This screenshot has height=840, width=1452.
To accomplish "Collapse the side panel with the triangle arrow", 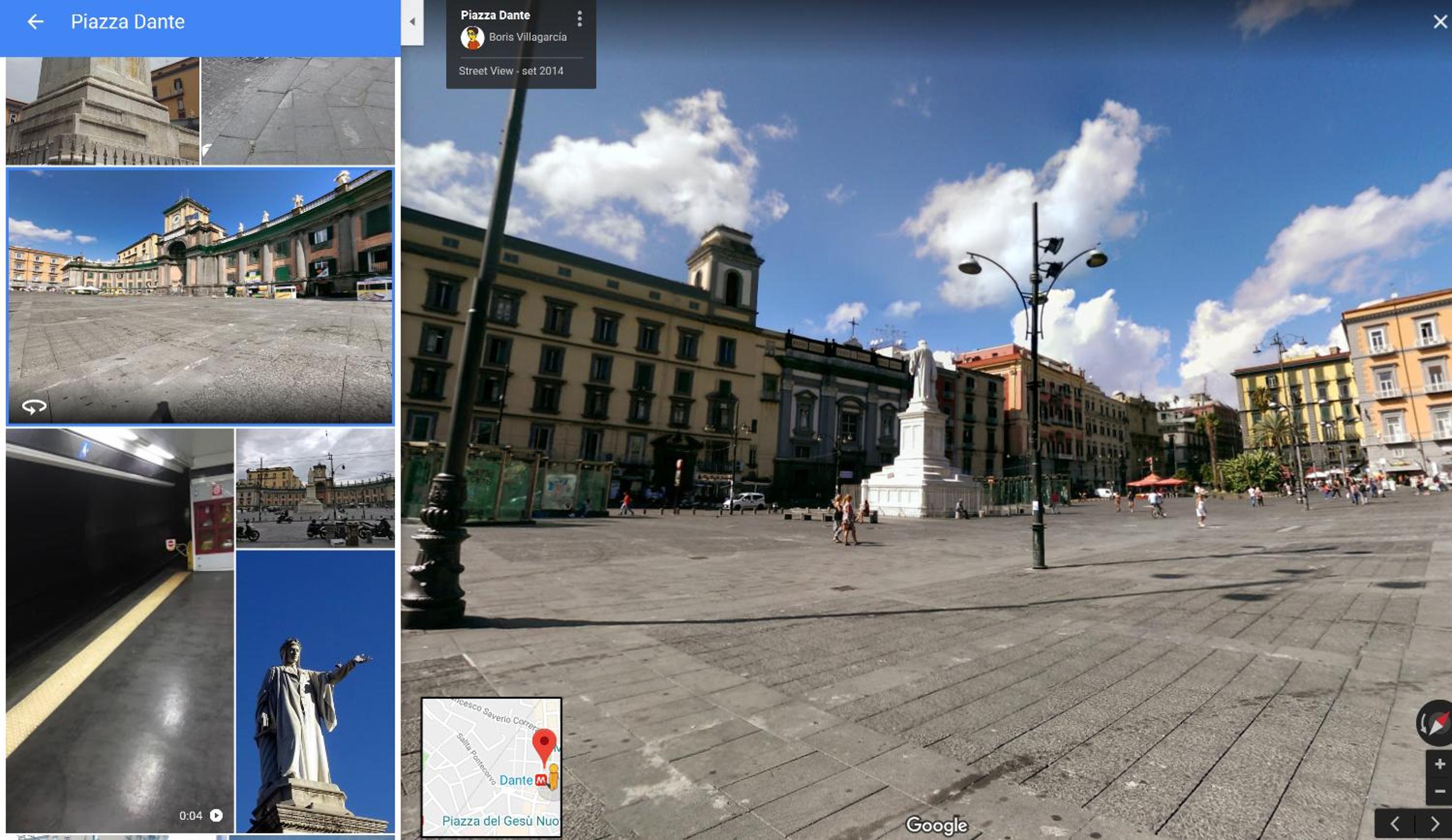I will pyautogui.click(x=412, y=22).
